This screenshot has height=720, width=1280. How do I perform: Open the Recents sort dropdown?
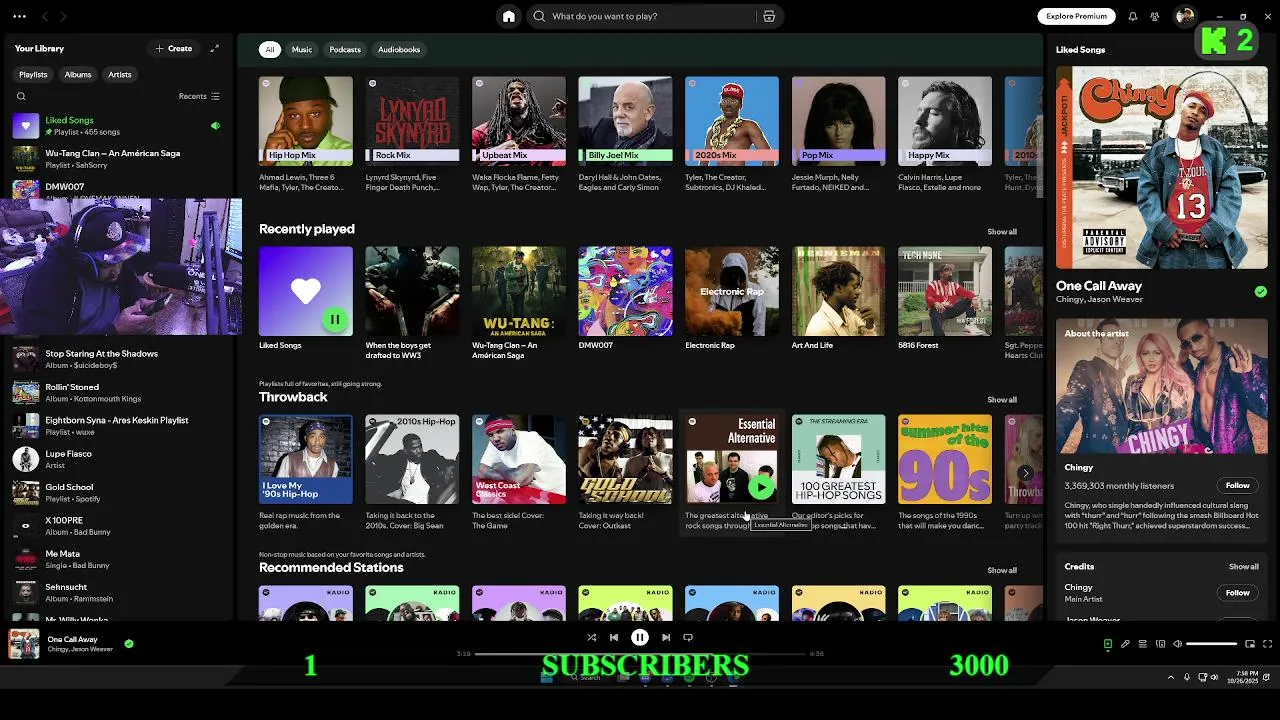(199, 96)
